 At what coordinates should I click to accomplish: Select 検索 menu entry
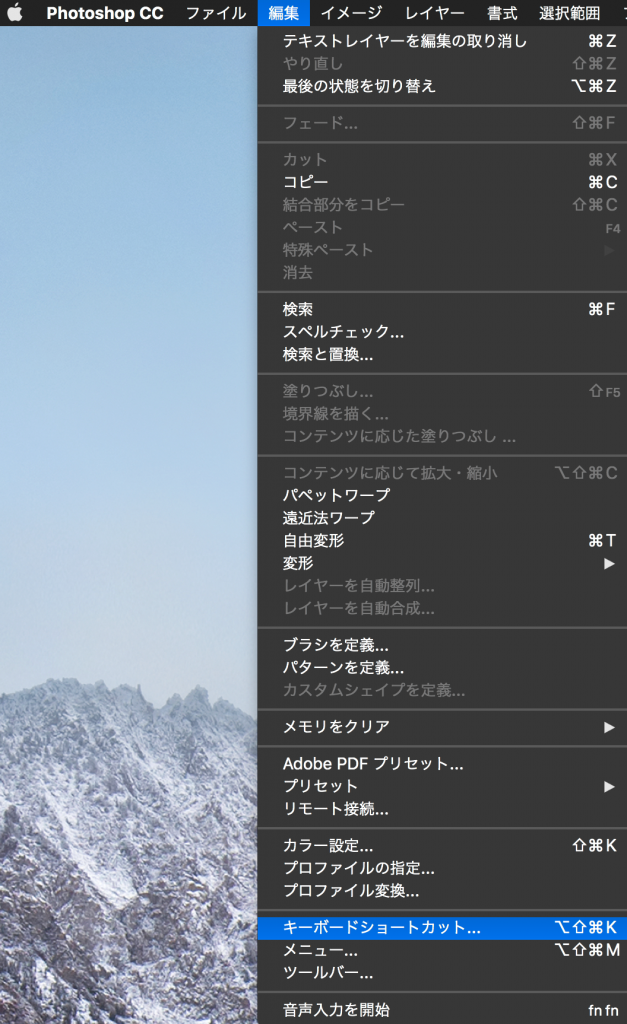point(298,310)
